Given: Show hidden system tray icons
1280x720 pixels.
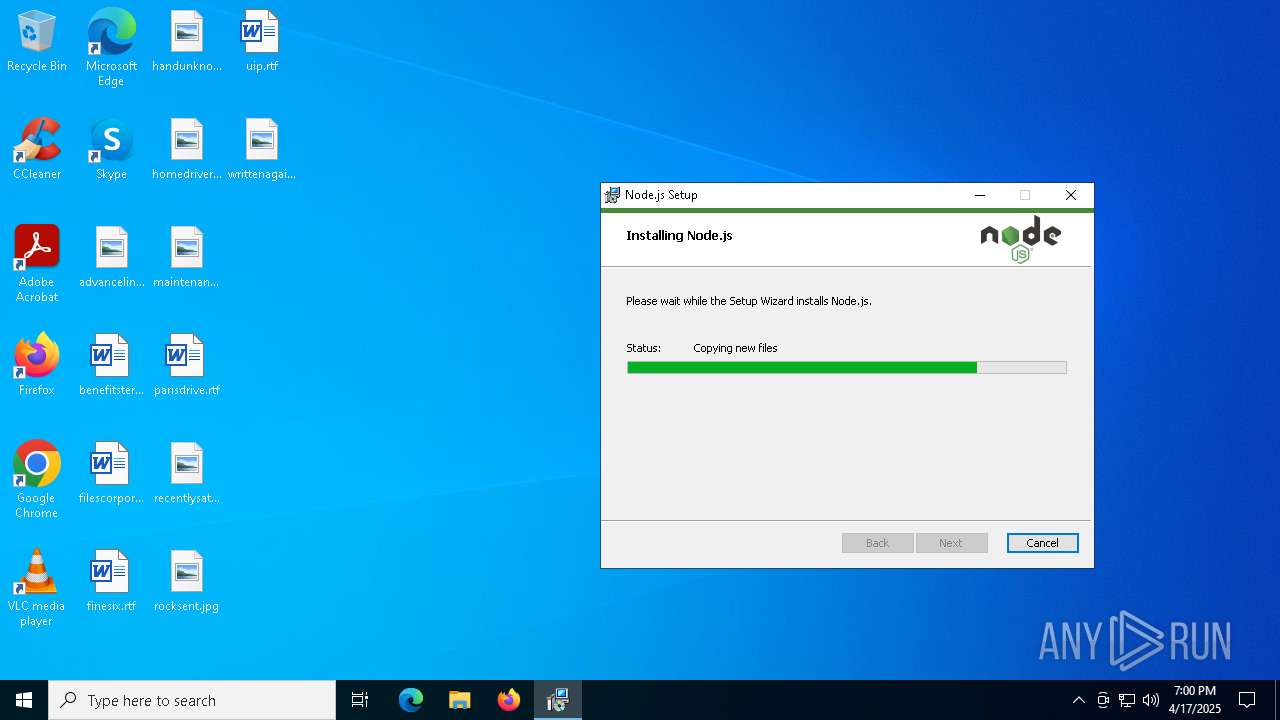Looking at the screenshot, I should click(x=1079, y=700).
